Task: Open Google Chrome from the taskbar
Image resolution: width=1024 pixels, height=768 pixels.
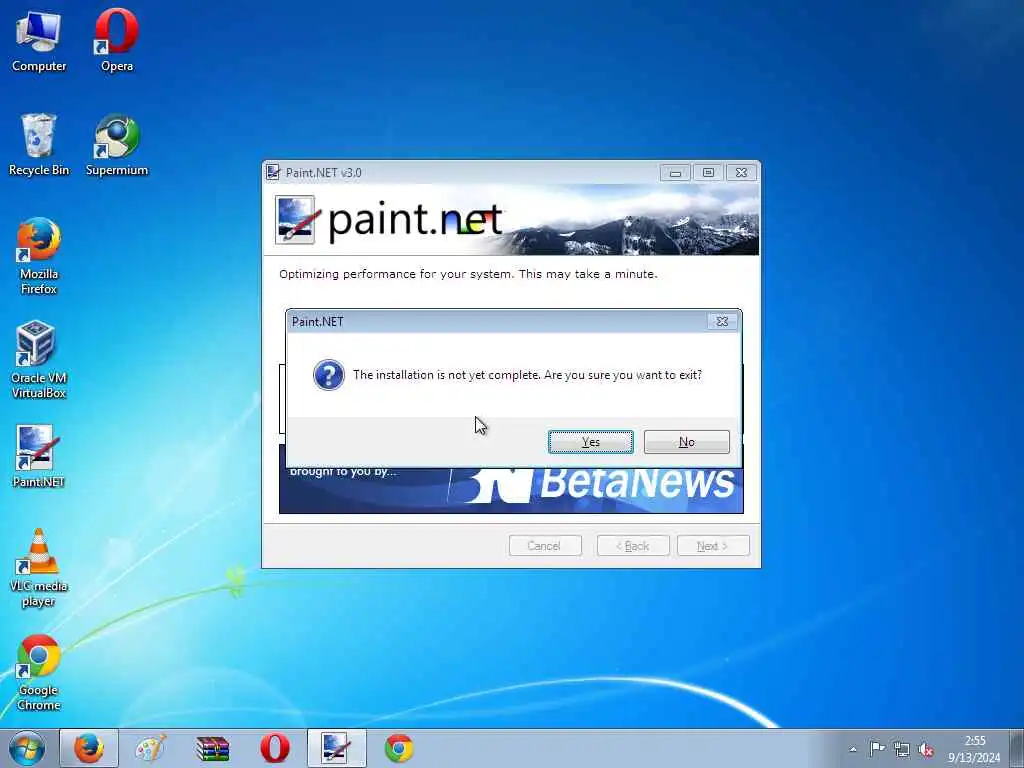Action: point(399,748)
